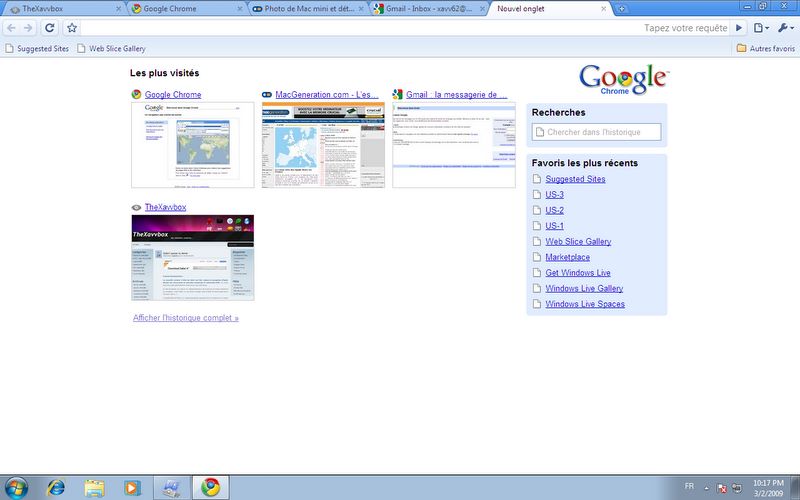Click the Google Chrome logo
The height and width of the screenshot is (500, 800).
tap(623, 80)
